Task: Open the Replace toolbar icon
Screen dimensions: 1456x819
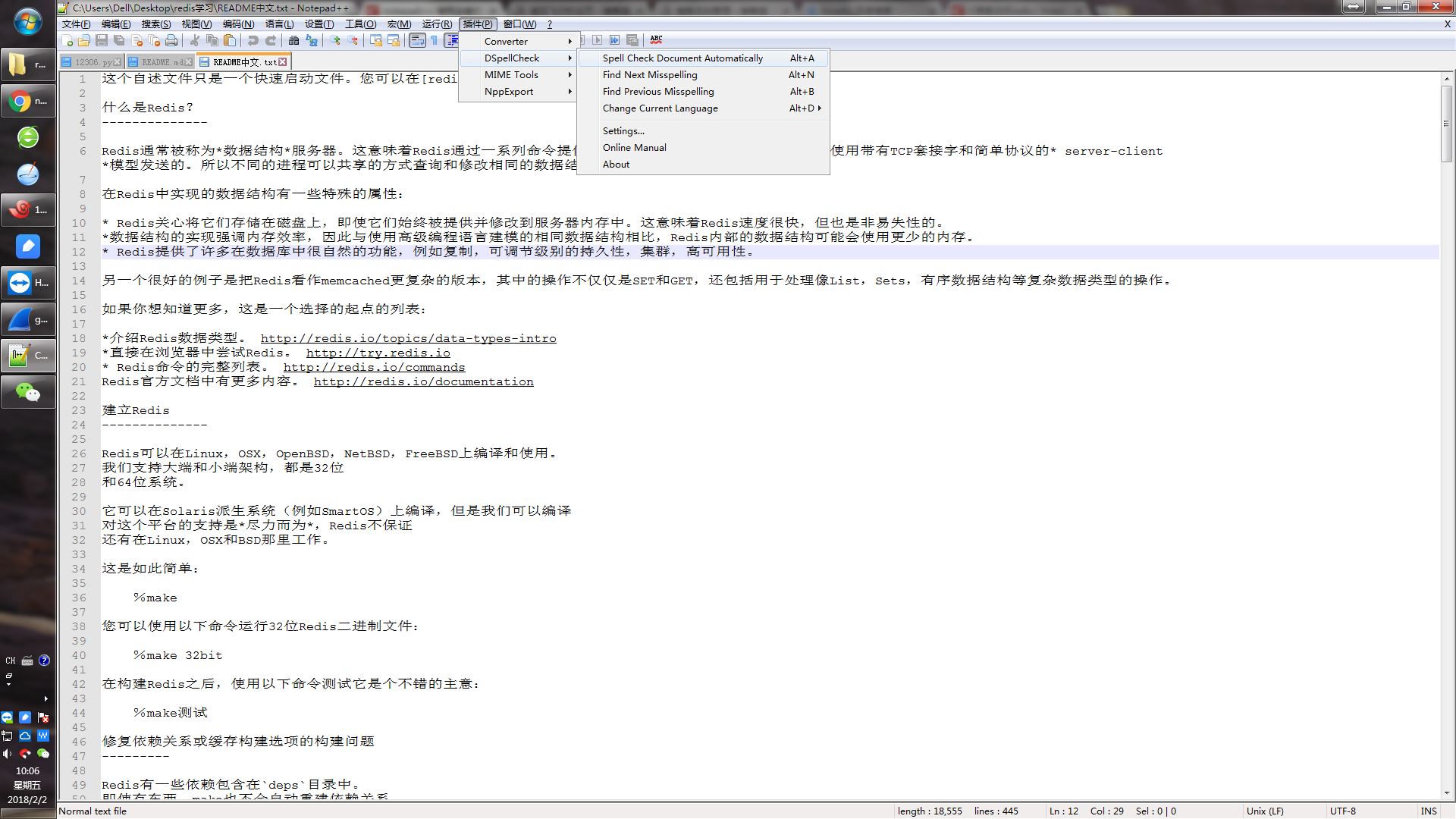Action: [x=312, y=40]
